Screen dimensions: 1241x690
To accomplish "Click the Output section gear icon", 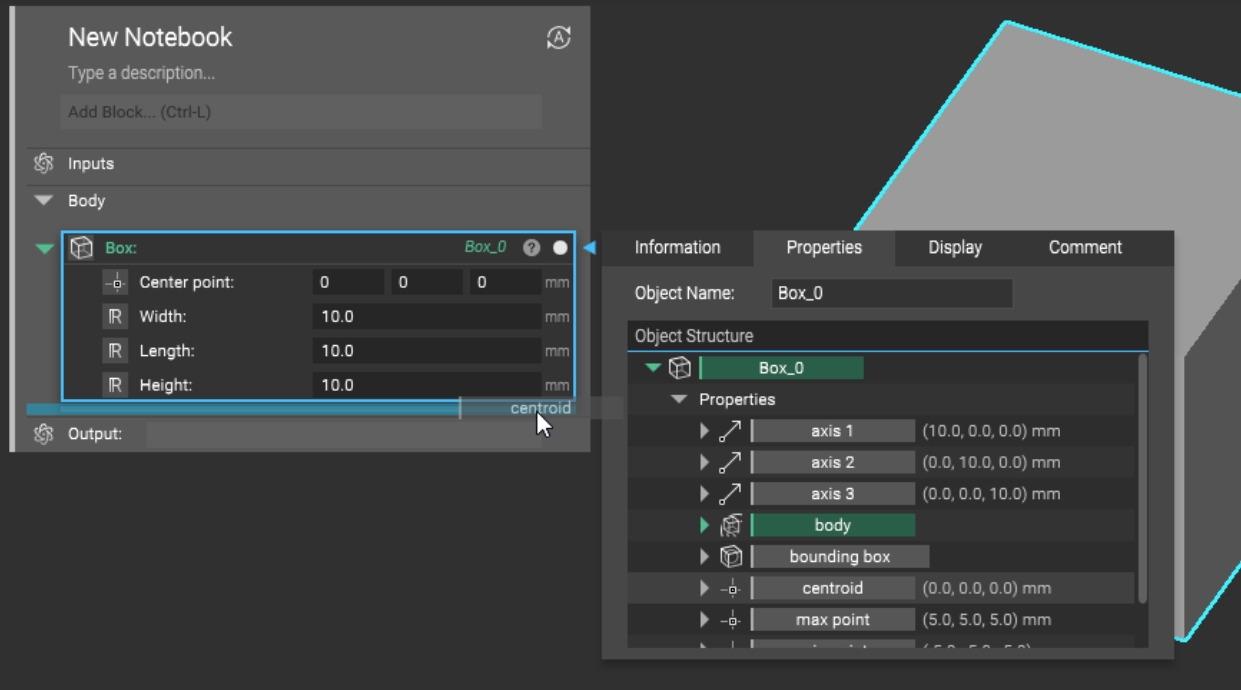I will [43, 434].
